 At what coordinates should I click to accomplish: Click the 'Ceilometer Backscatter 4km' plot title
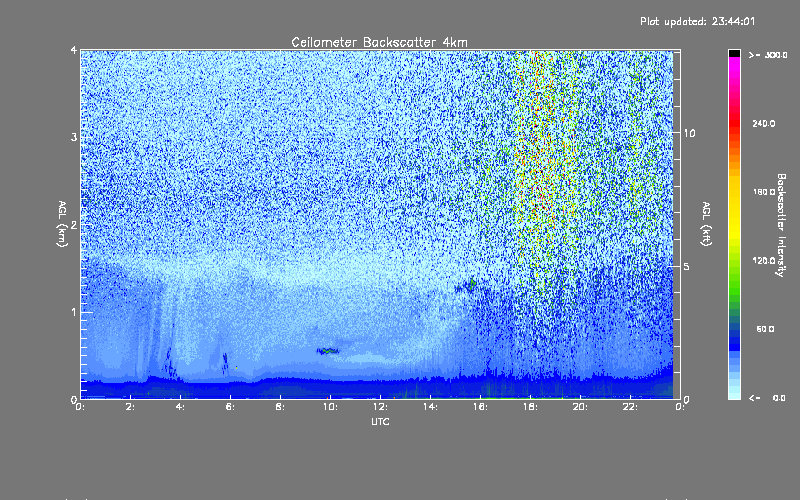(379, 42)
